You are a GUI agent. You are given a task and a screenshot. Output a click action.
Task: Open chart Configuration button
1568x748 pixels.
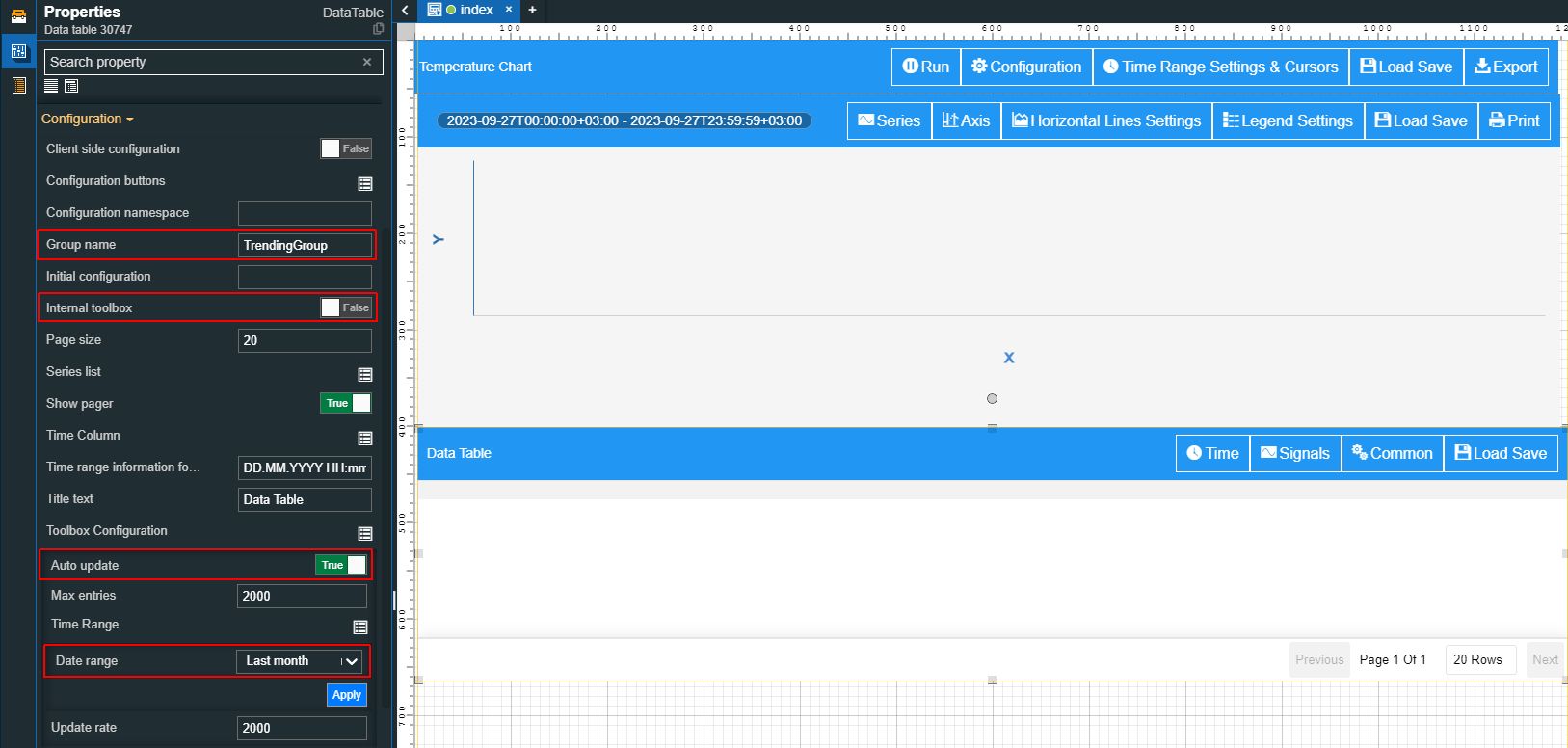[1026, 67]
